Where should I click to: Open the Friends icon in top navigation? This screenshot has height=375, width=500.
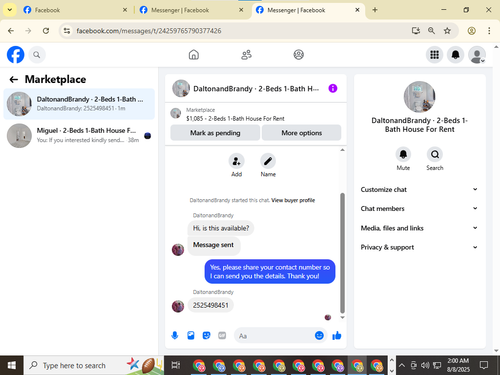pyautogui.click(x=246, y=55)
